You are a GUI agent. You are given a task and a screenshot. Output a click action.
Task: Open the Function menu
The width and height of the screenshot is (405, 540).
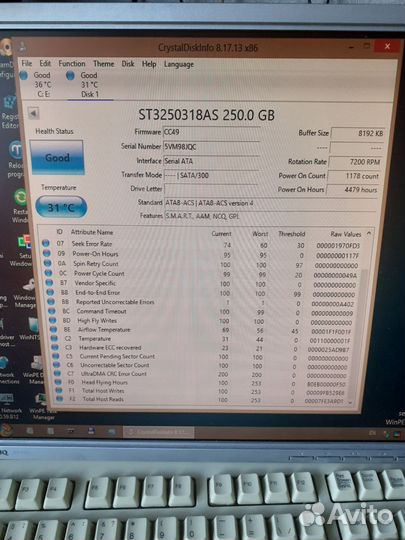(x=72, y=63)
